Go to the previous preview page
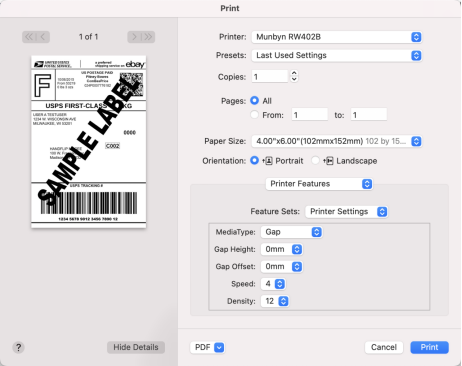 43,37
